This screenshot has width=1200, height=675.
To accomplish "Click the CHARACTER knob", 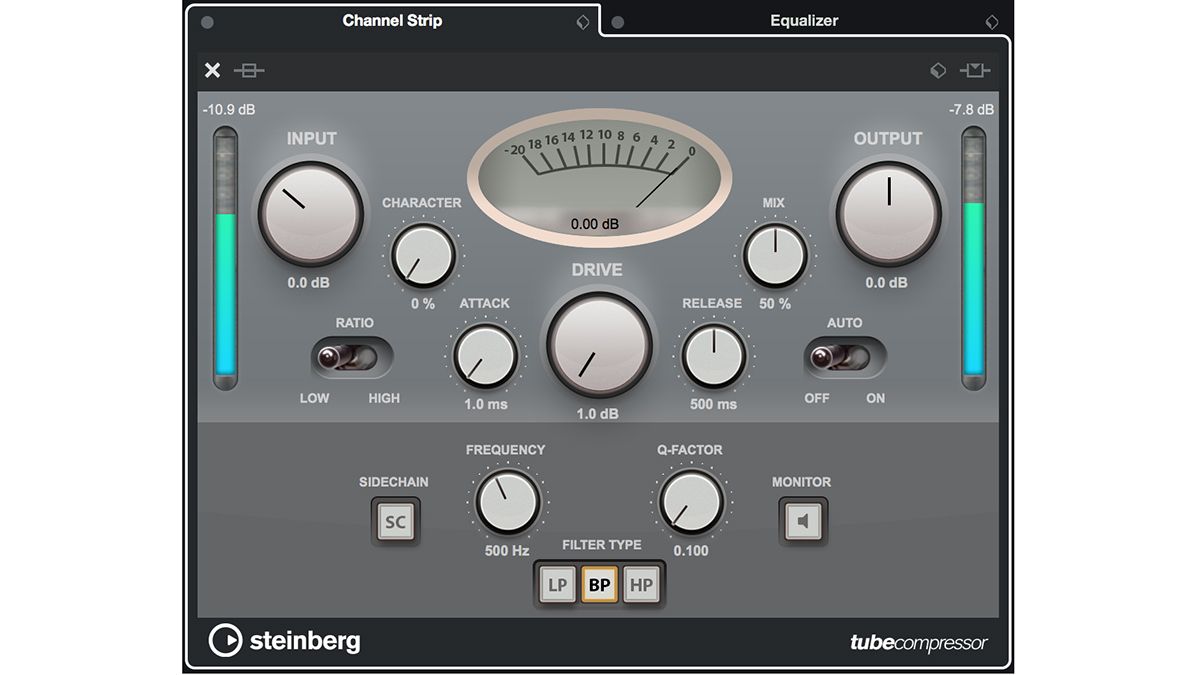I will tap(424, 255).
